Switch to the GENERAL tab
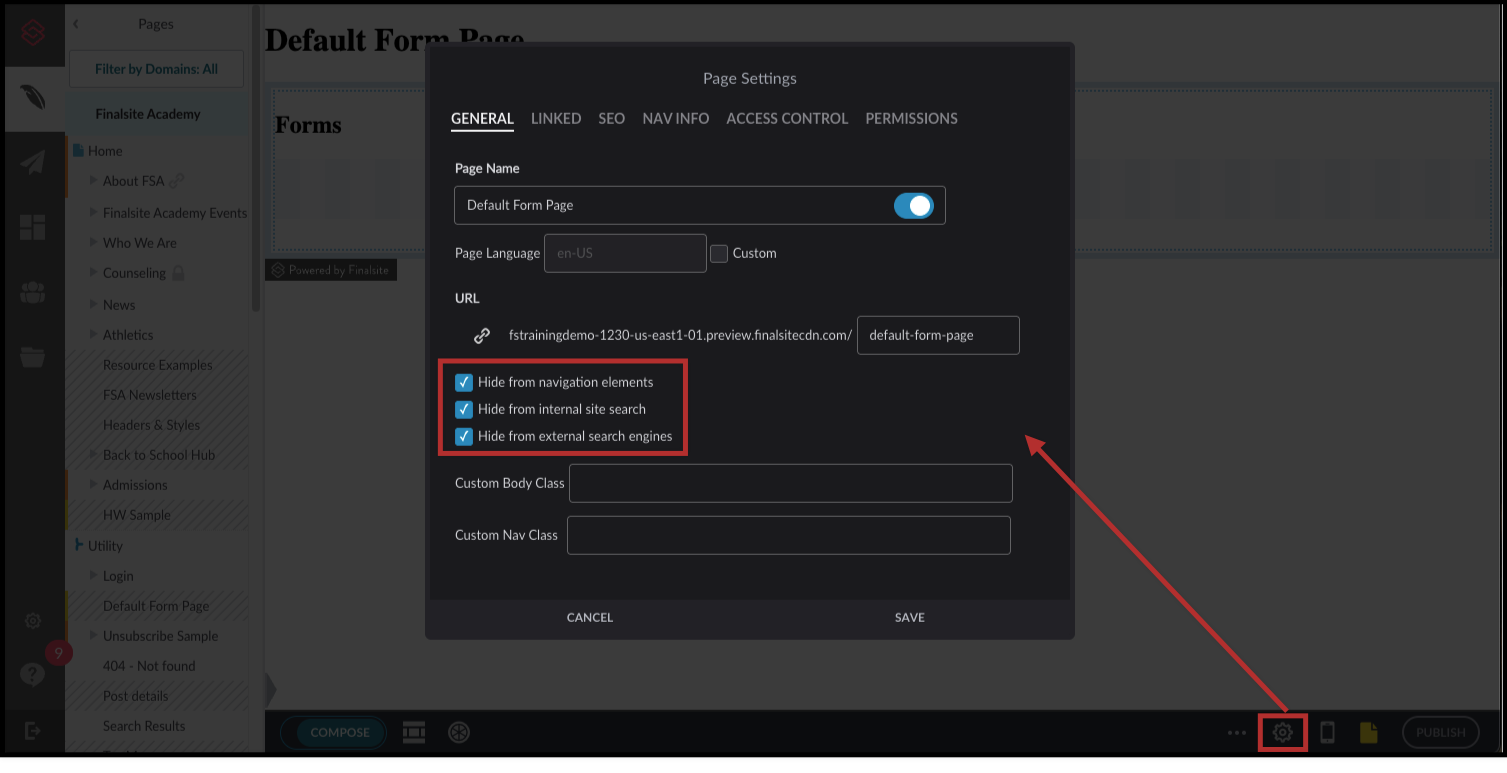 [482, 118]
